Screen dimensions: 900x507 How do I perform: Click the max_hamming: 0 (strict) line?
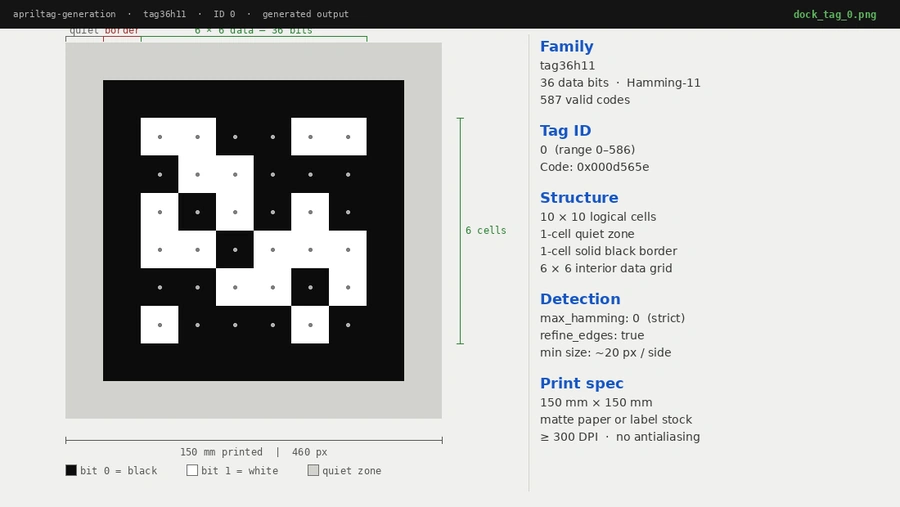pyautogui.click(x=612, y=318)
